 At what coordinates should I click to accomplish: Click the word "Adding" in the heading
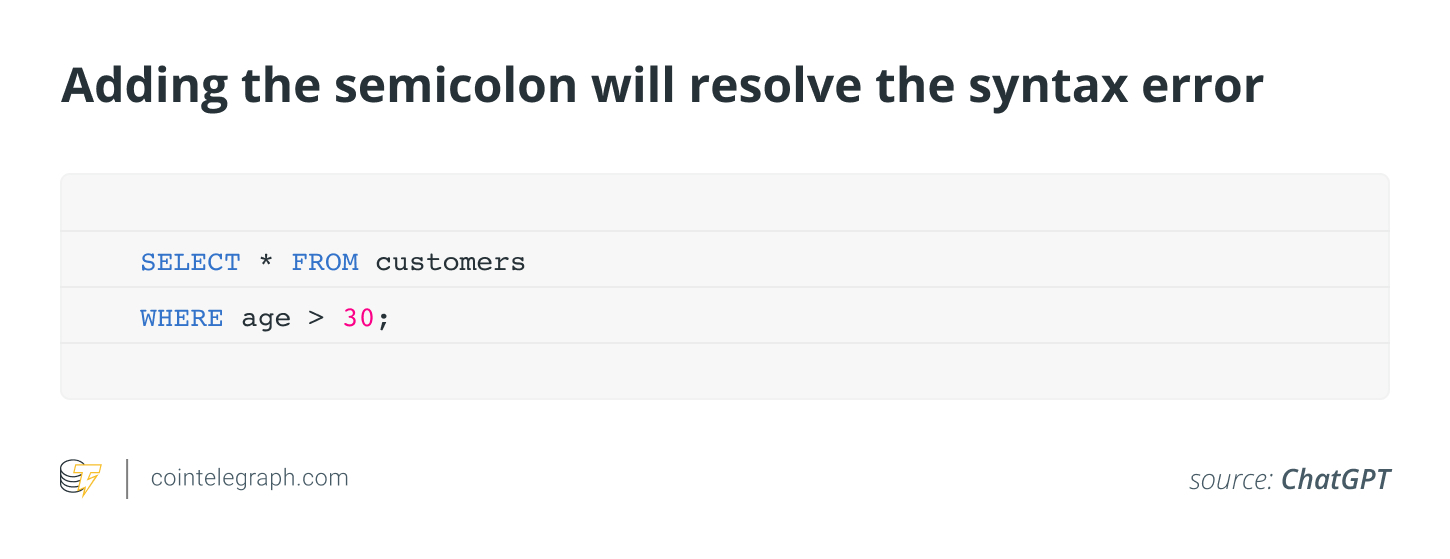tap(144, 87)
